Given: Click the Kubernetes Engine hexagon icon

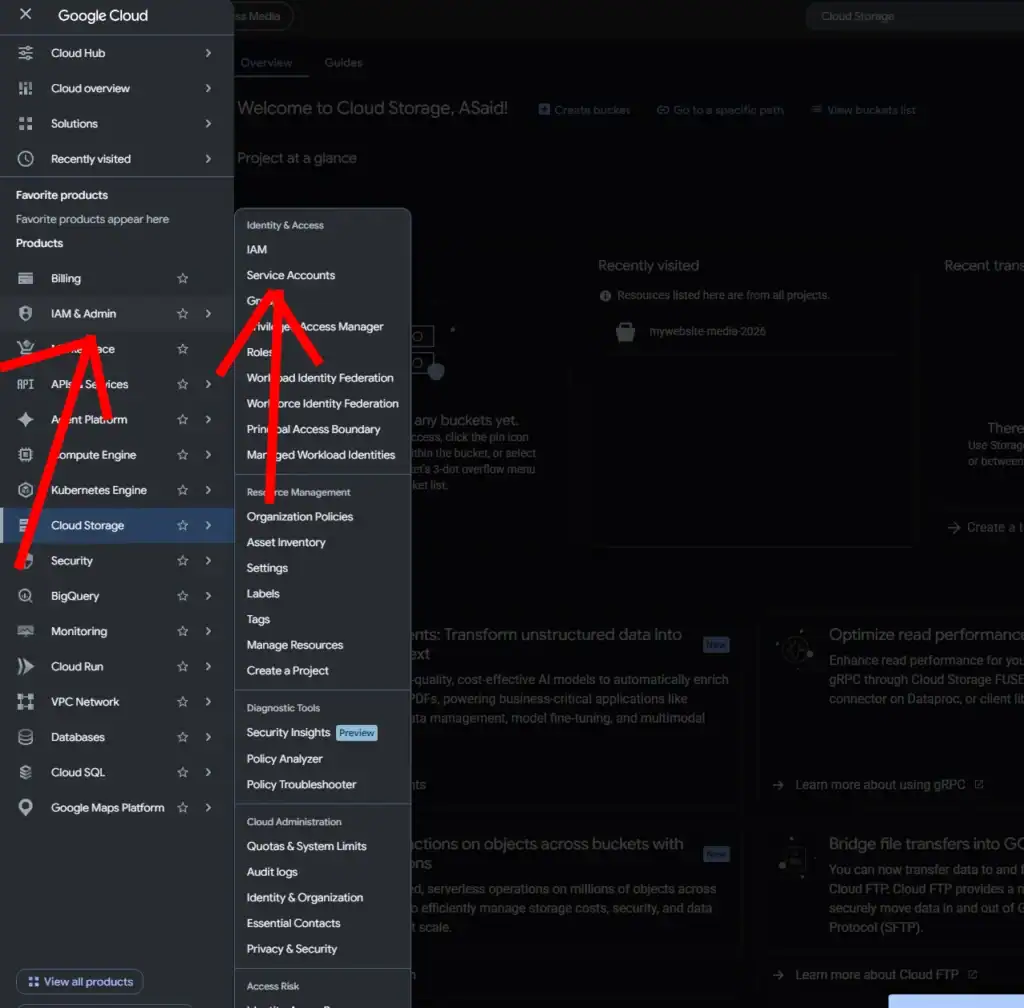Looking at the screenshot, I should (25, 490).
